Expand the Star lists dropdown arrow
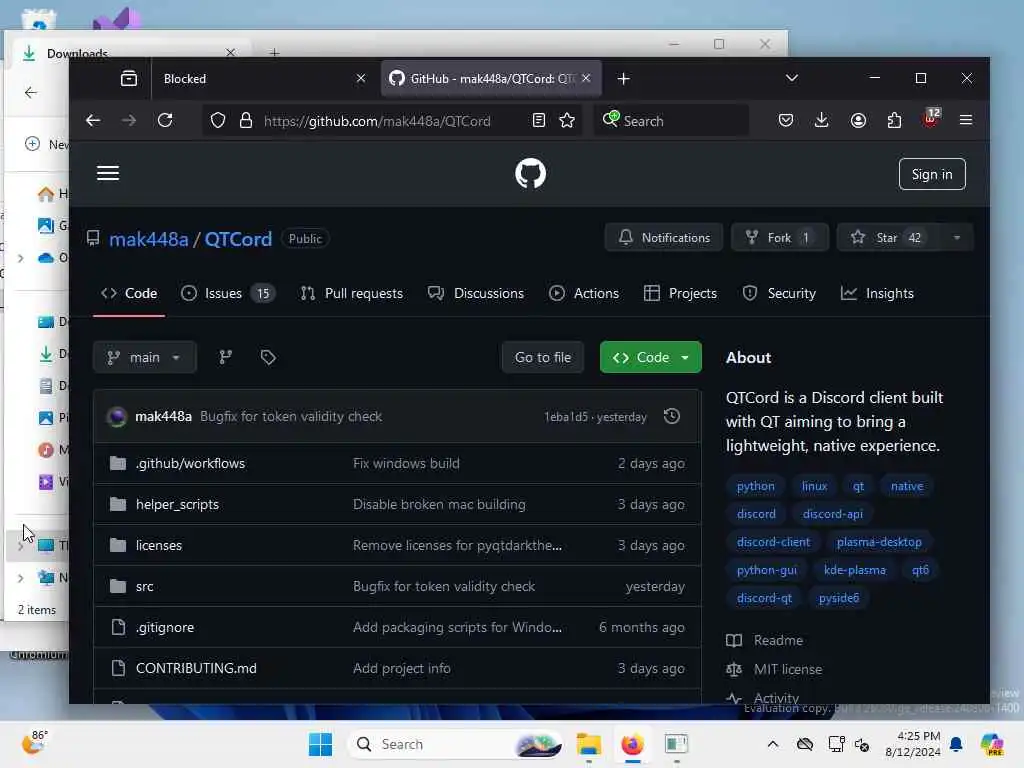This screenshot has width=1024, height=768. pyautogui.click(x=956, y=238)
